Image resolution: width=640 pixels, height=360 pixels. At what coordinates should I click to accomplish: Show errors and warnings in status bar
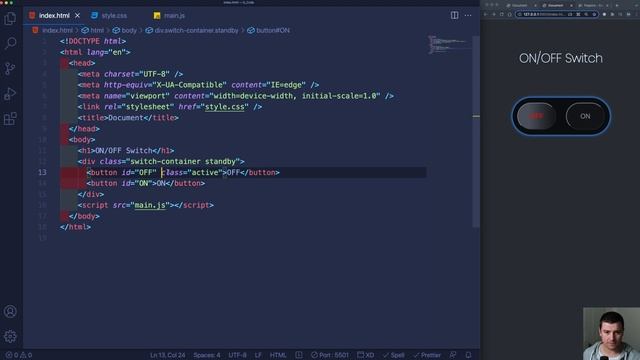19,355
